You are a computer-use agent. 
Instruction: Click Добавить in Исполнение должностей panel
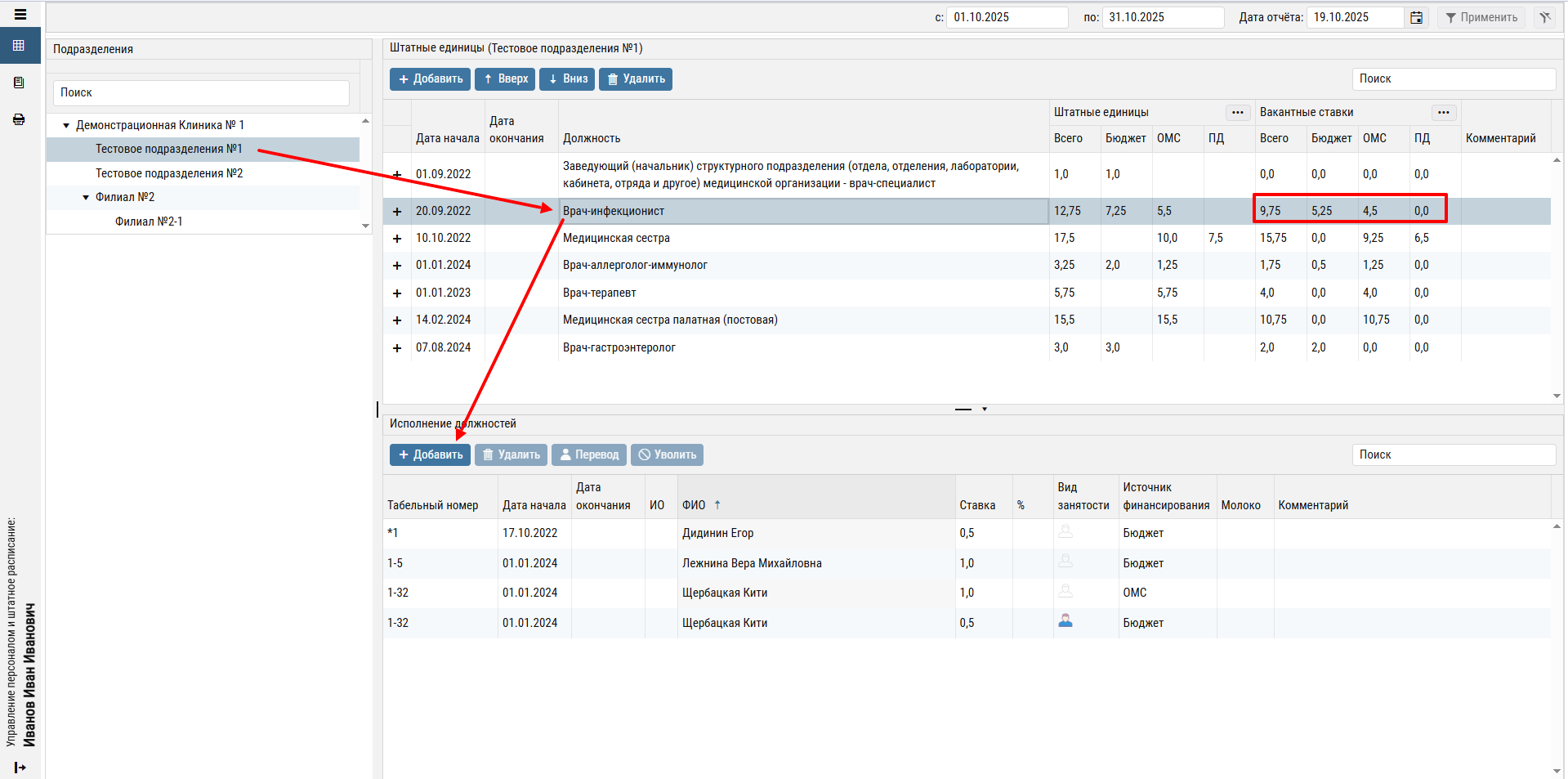point(430,454)
